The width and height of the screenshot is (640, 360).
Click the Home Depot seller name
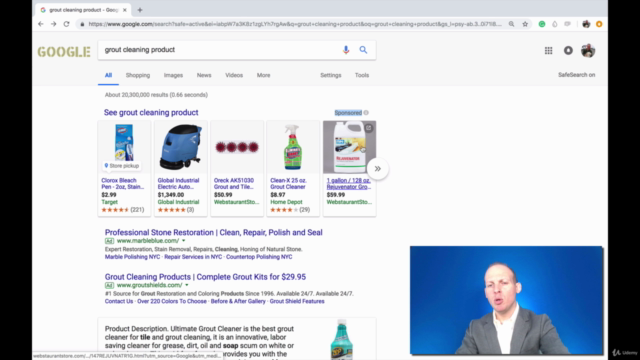[286, 202]
